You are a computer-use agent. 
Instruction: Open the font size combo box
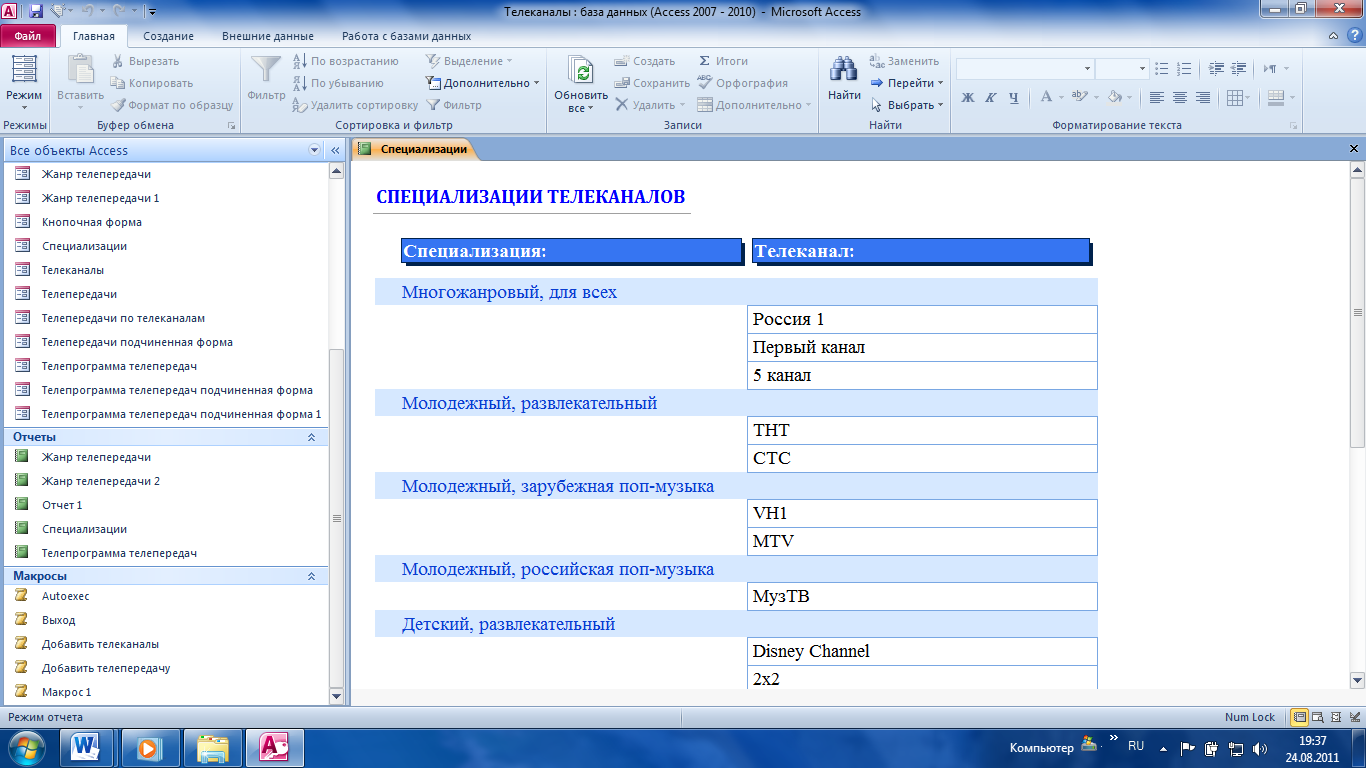pyautogui.click(x=1122, y=69)
